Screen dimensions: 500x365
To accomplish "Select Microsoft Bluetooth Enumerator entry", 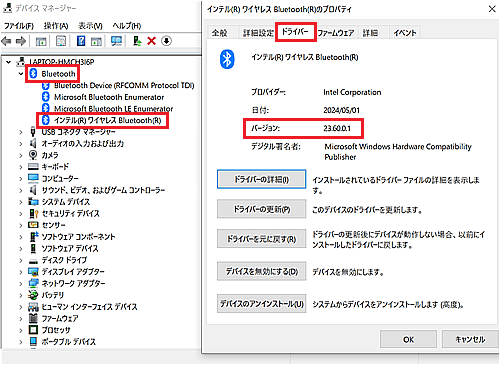I will coord(109,97).
